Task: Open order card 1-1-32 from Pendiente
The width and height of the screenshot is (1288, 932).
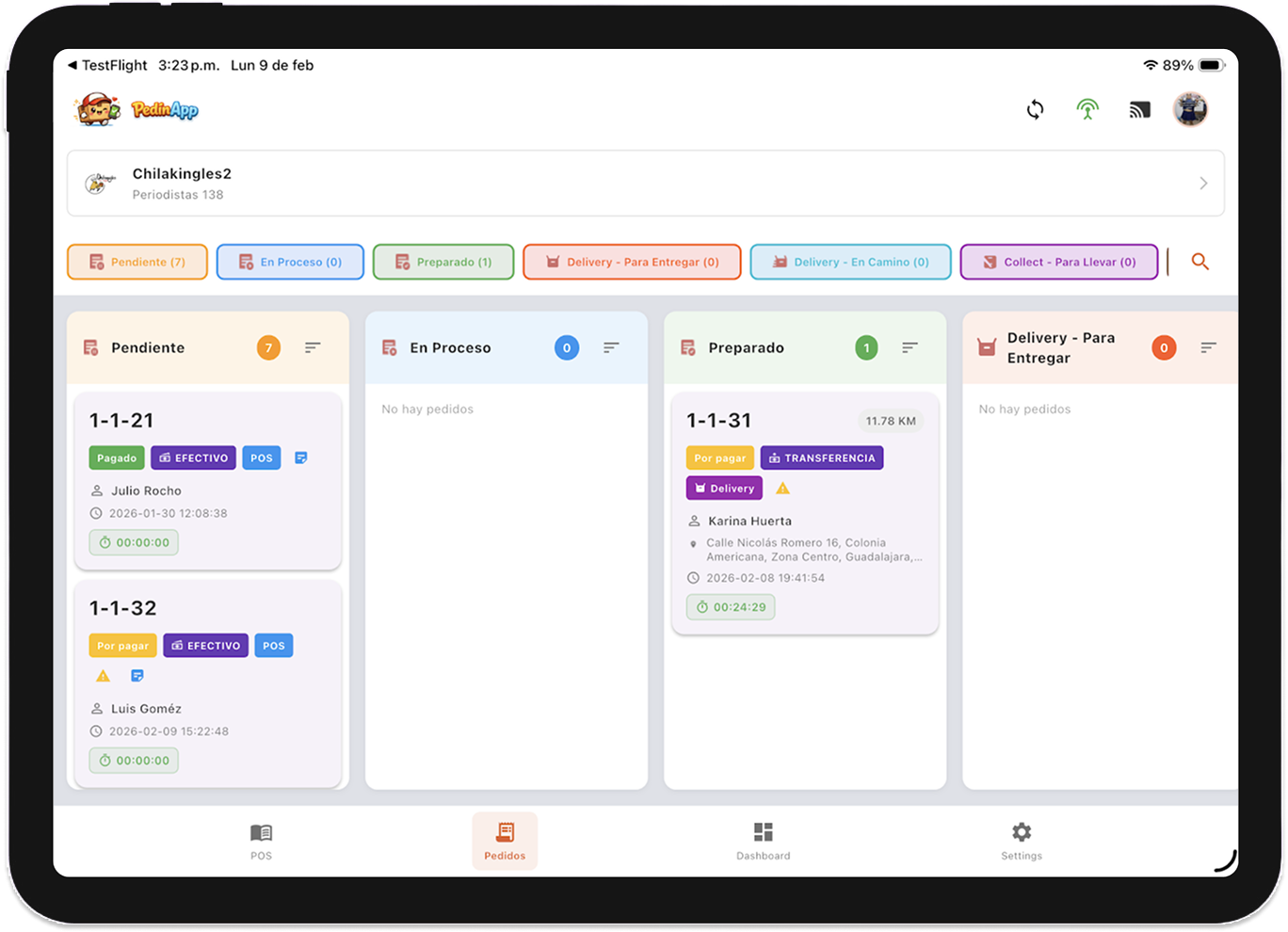Action: coord(207,683)
